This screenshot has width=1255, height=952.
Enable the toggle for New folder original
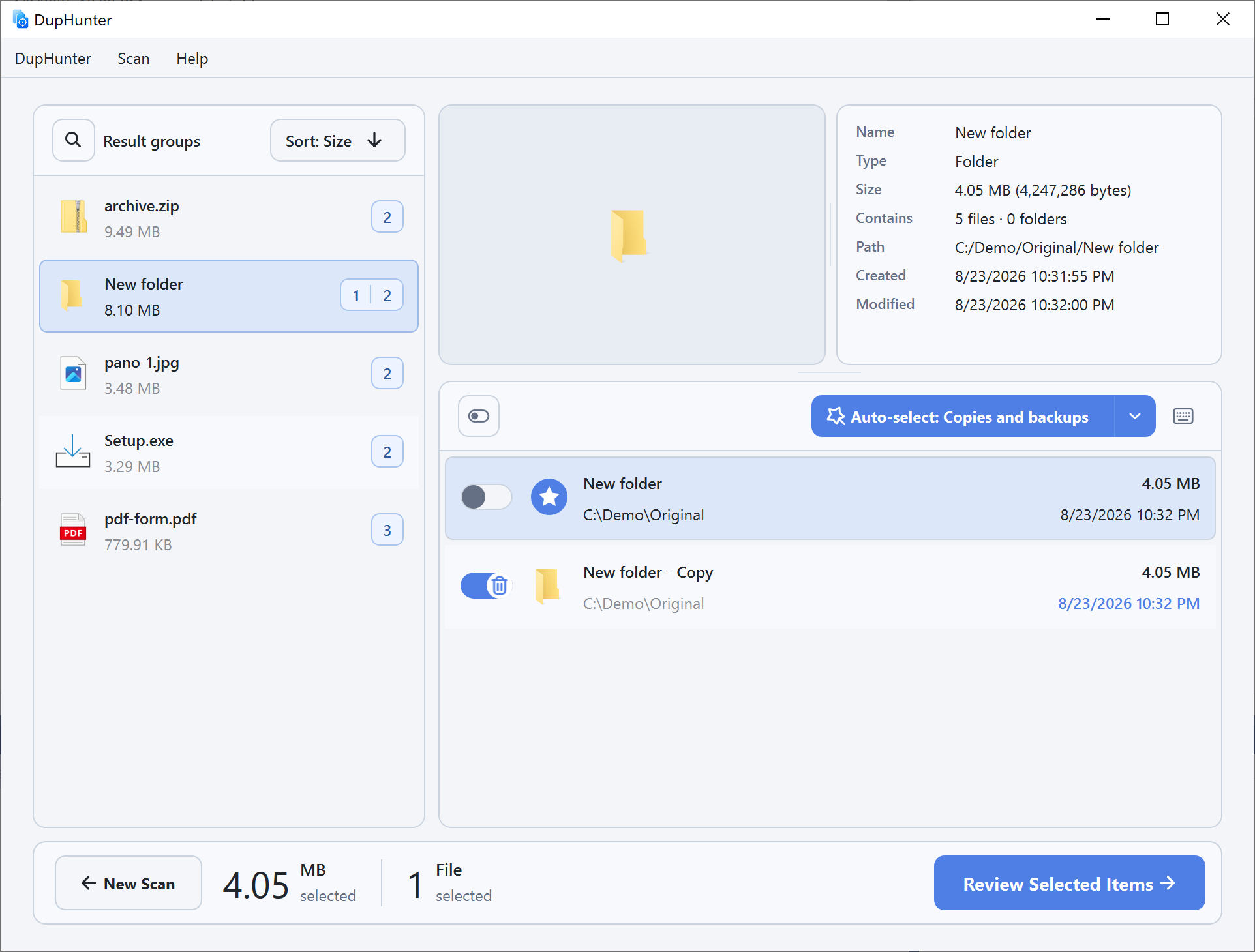coord(486,497)
